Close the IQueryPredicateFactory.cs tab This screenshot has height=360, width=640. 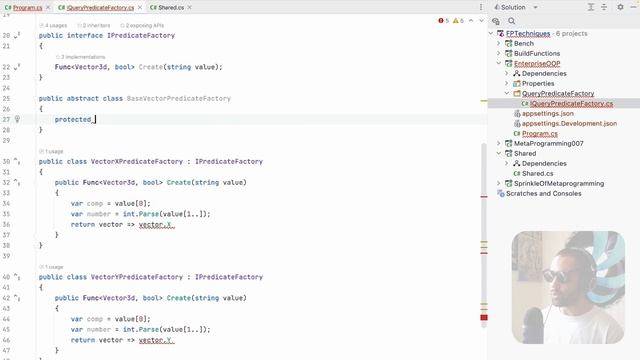(140, 7)
